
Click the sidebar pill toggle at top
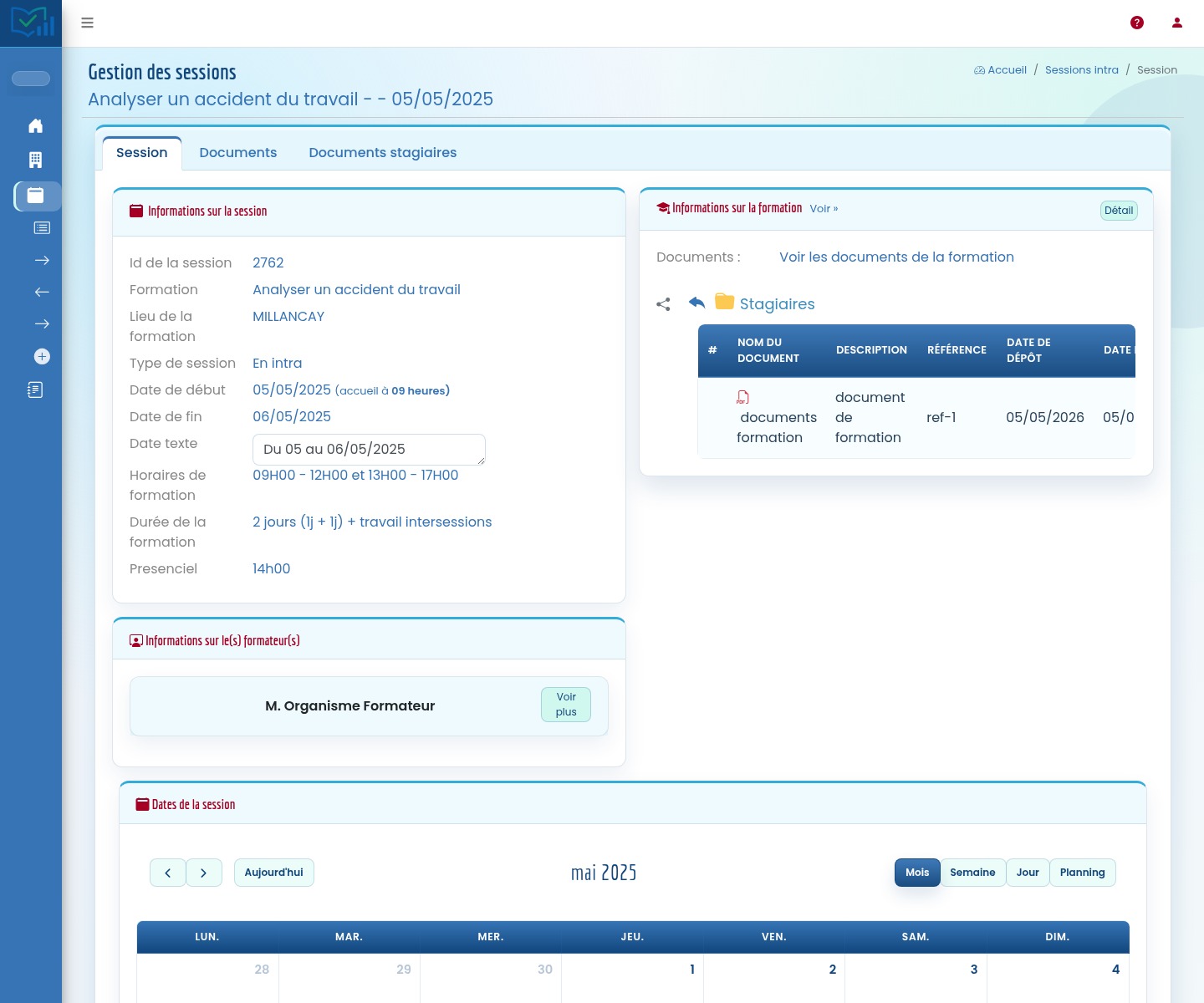pos(31,79)
